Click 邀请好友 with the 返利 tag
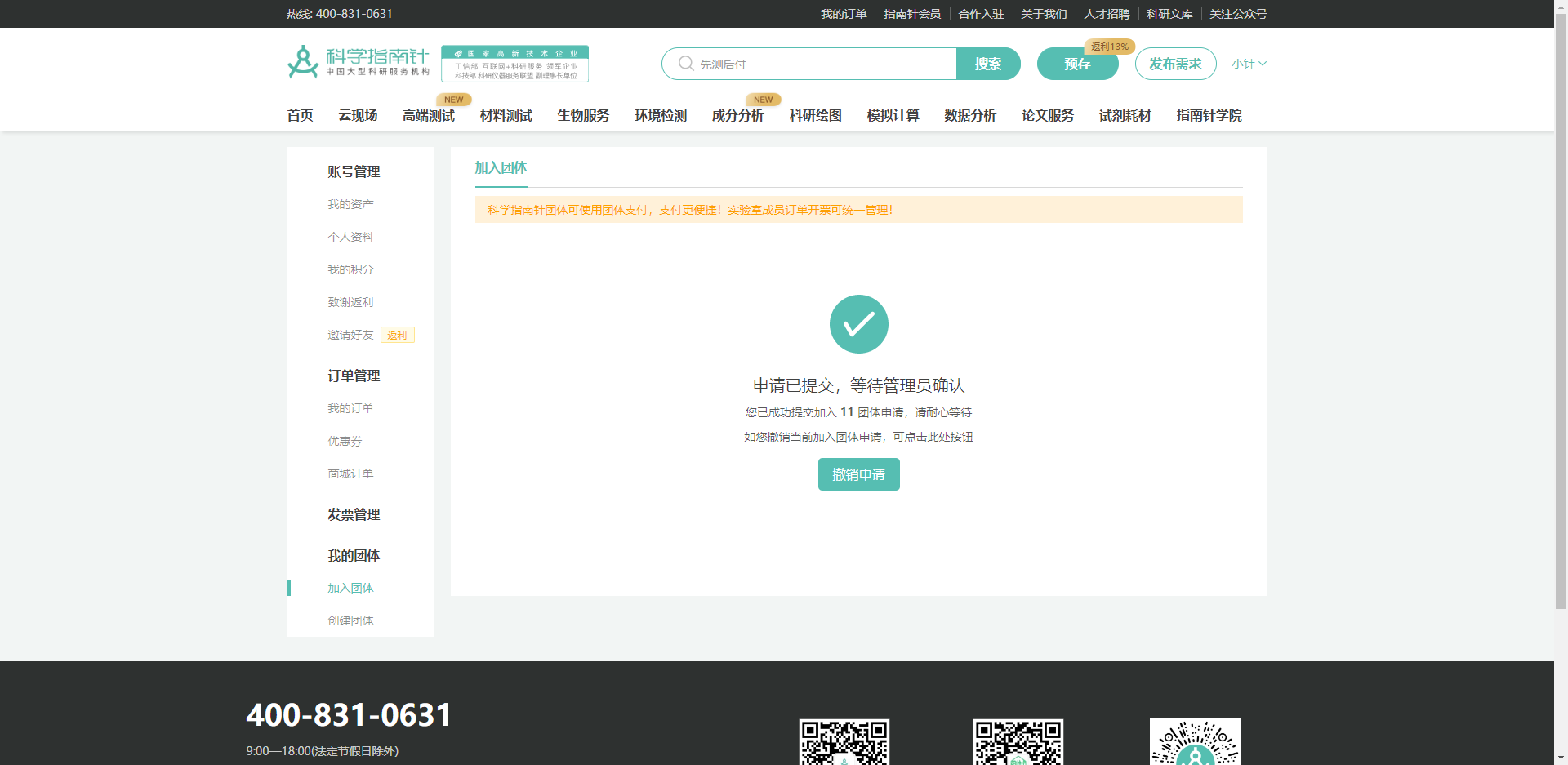Viewport: 1568px width, 765px height. pyautogui.click(x=350, y=335)
